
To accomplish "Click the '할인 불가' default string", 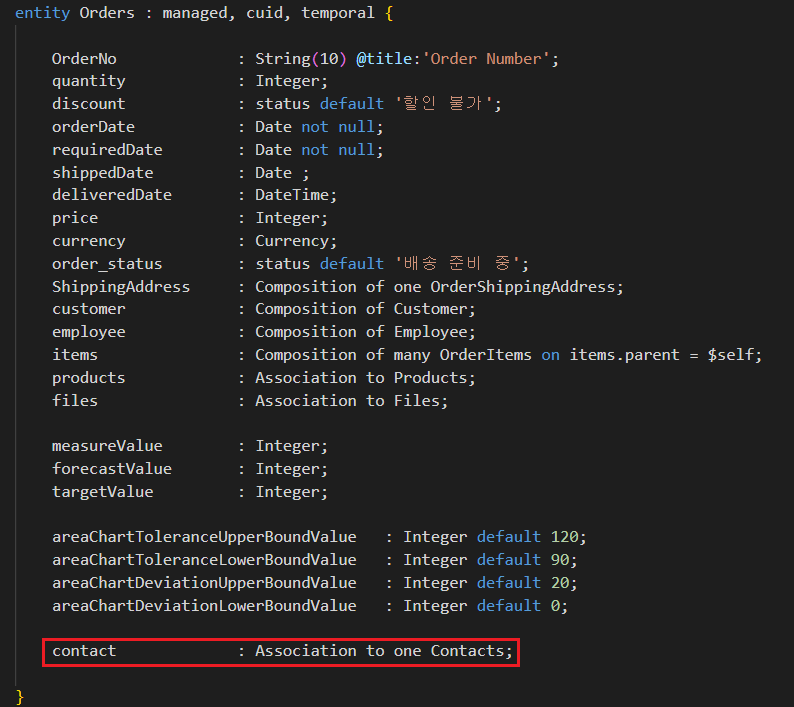I will click(444, 104).
